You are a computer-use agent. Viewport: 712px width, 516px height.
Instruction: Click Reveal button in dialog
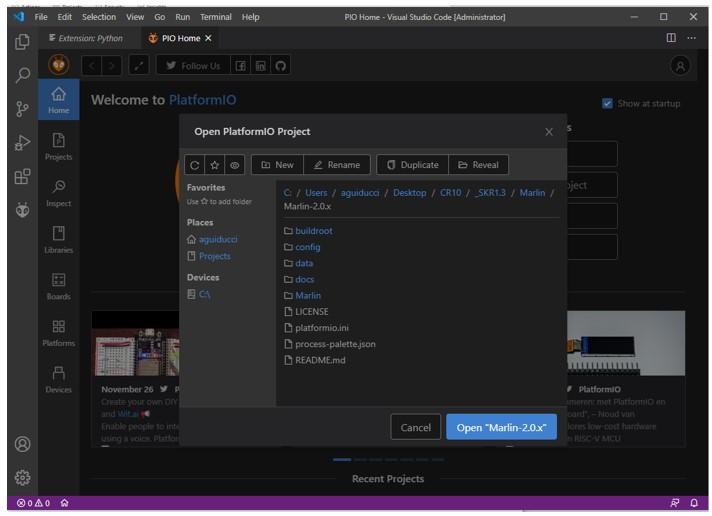tap(479, 165)
